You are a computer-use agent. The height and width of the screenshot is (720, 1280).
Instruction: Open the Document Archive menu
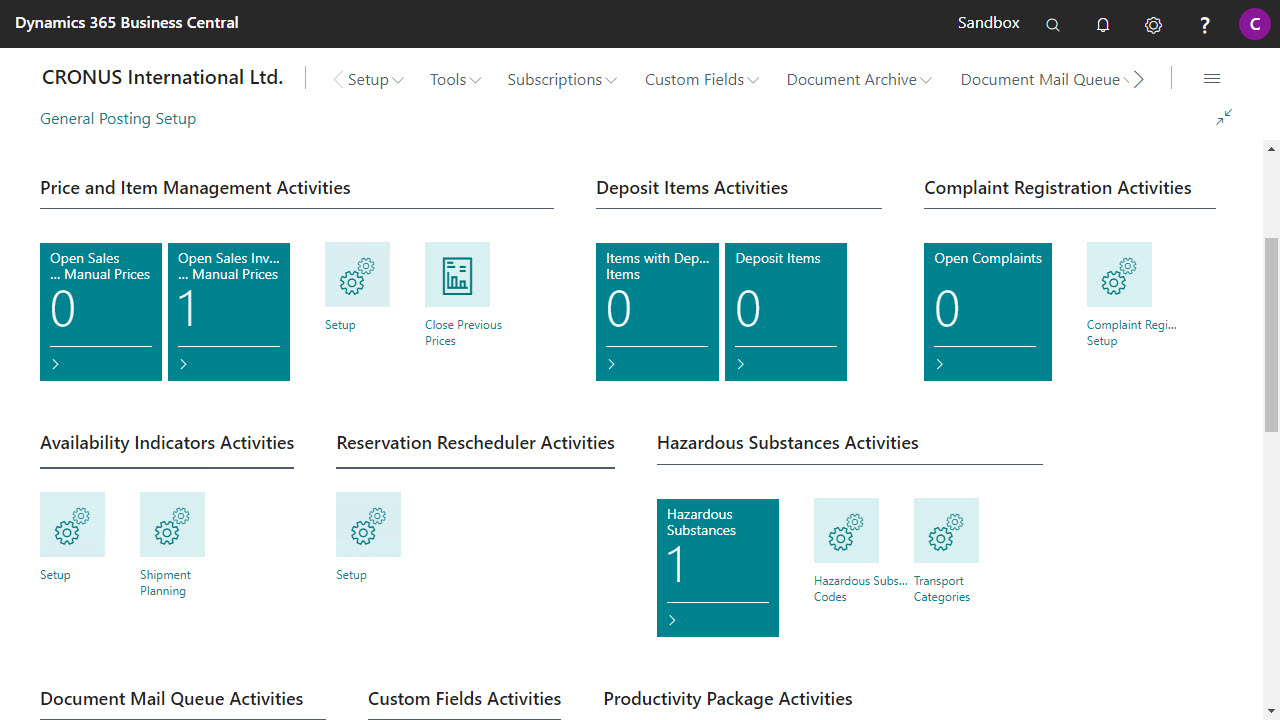858,80
